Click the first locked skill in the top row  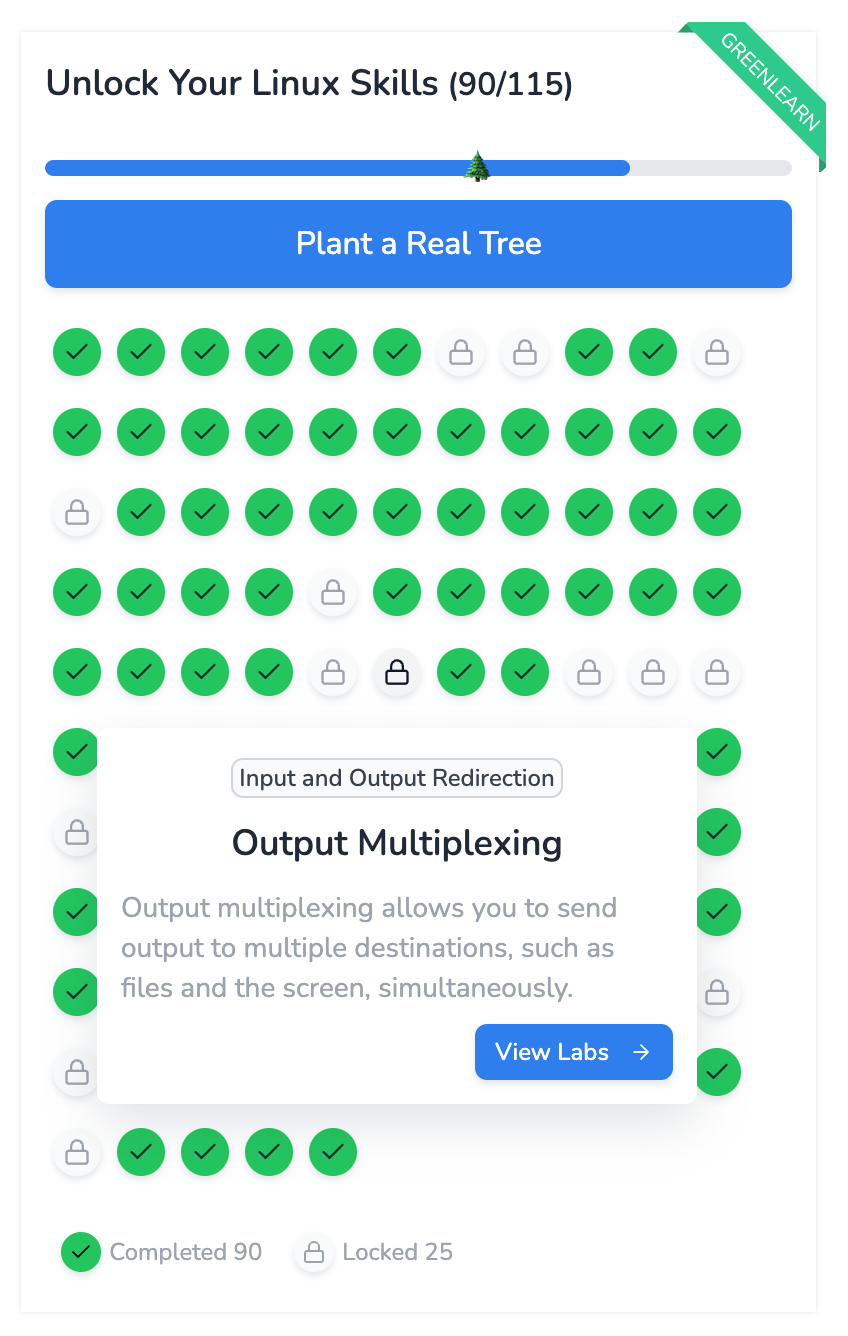pos(461,352)
